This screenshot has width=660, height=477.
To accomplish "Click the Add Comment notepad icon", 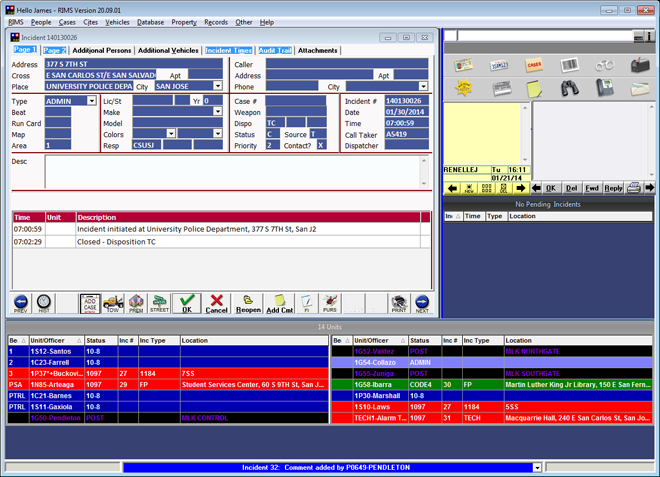I will (280, 303).
